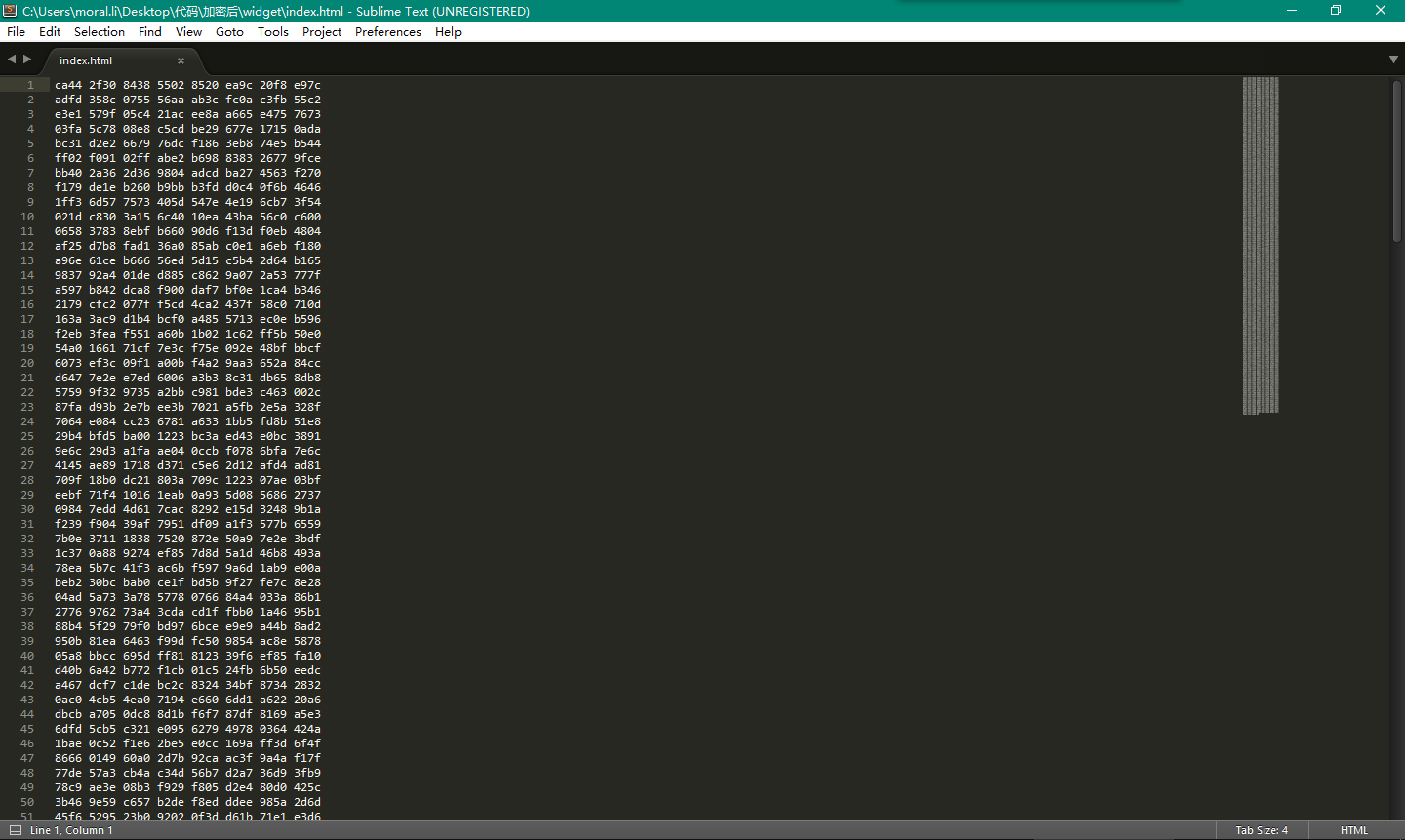Viewport: 1405px width, 840px height.
Task: Place cursor on hex value f180
Action: pyautogui.click(x=307, y=246)
